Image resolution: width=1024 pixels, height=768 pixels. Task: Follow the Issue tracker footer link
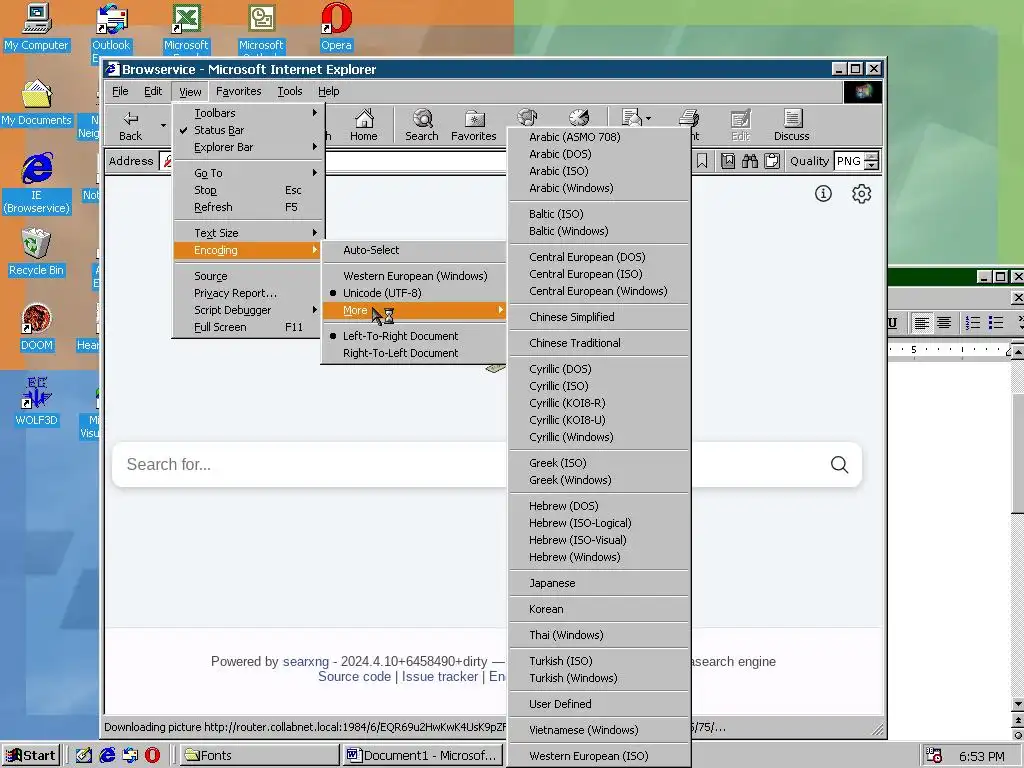[x=440, y=677]
